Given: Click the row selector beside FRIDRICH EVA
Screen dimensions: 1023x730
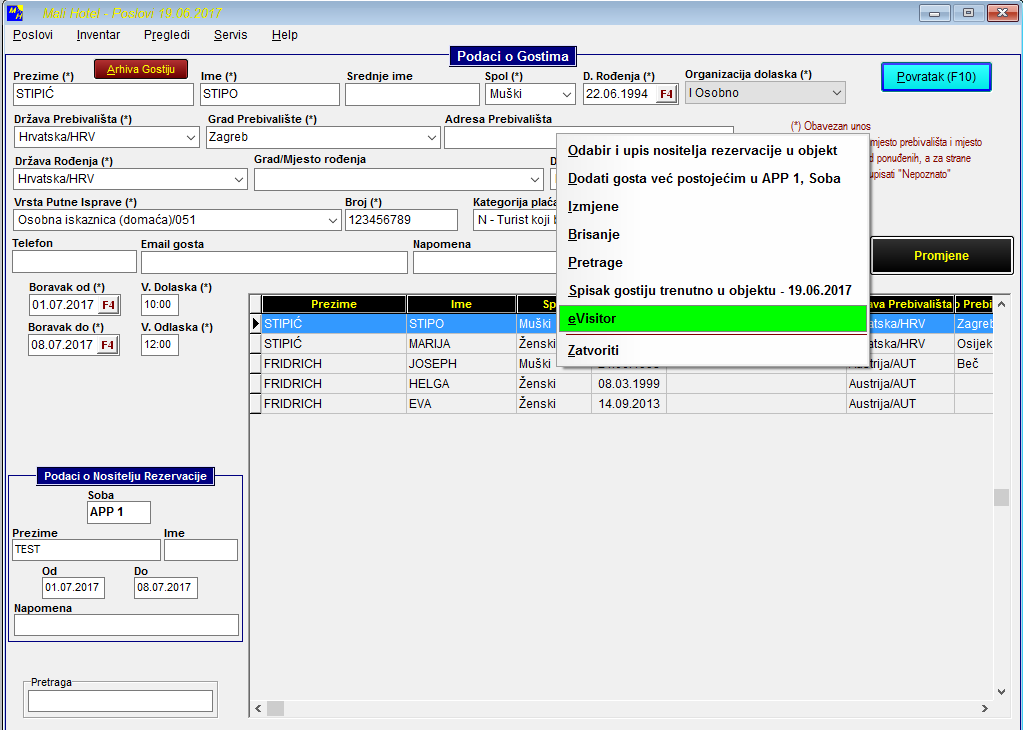Looking at the screenshot, I should point(256,404).
